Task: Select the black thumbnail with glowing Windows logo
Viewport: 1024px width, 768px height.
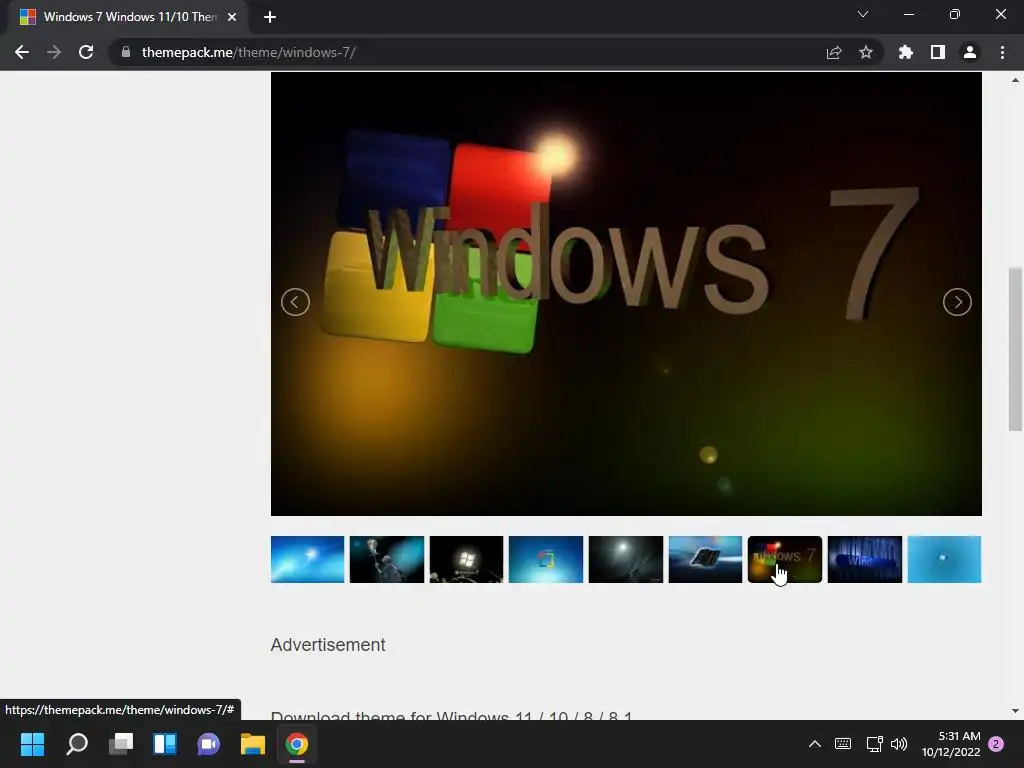Action: (466, 560)
